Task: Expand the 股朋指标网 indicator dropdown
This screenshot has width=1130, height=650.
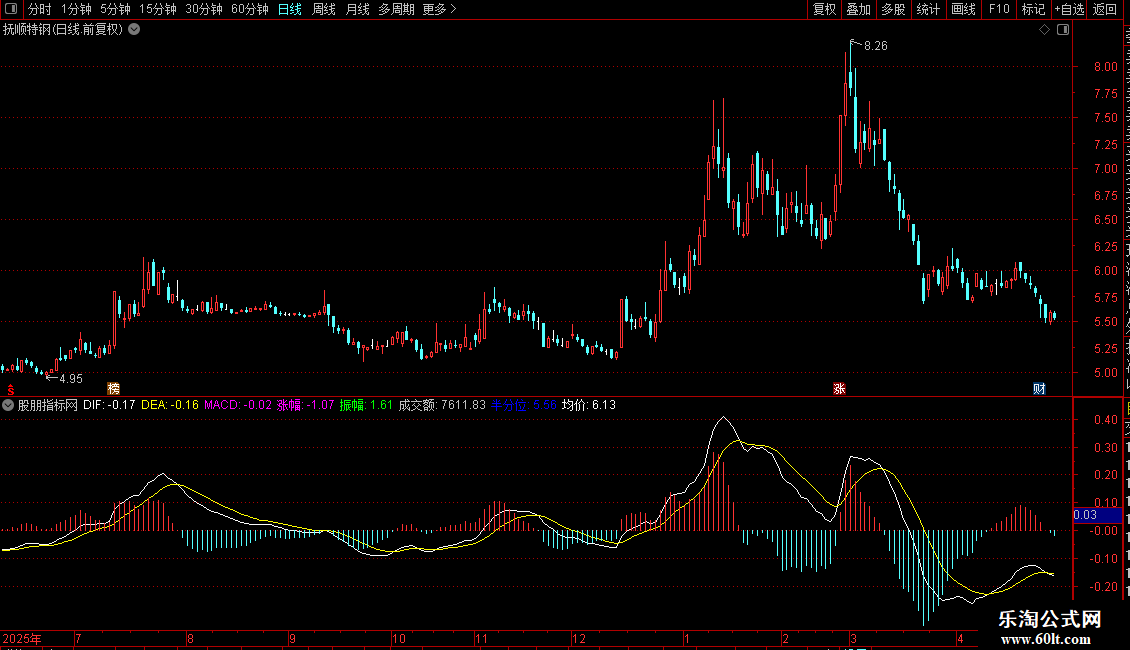Action: (8, 405)
